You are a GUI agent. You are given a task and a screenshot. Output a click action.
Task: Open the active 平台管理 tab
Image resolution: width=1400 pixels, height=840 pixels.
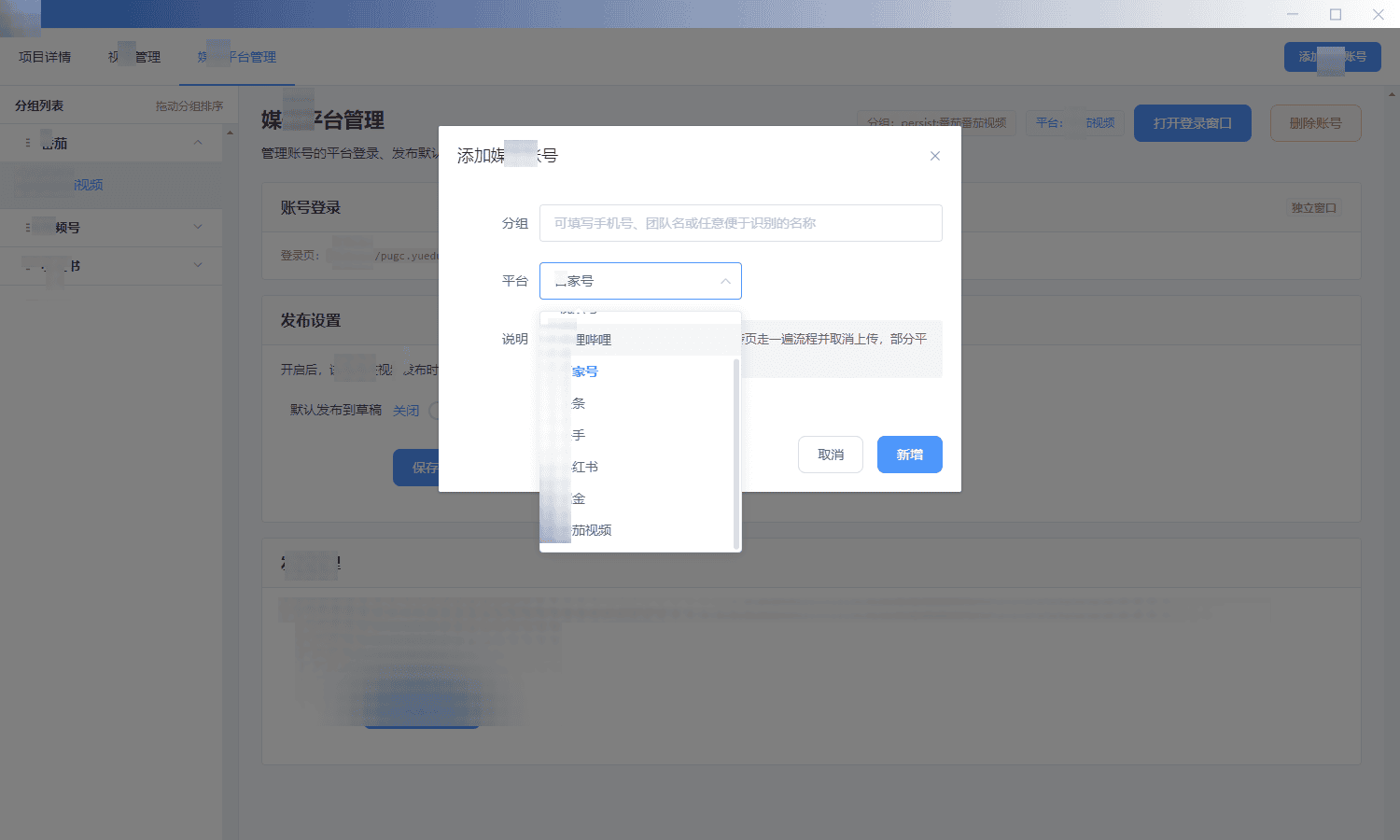coord(237,57)
